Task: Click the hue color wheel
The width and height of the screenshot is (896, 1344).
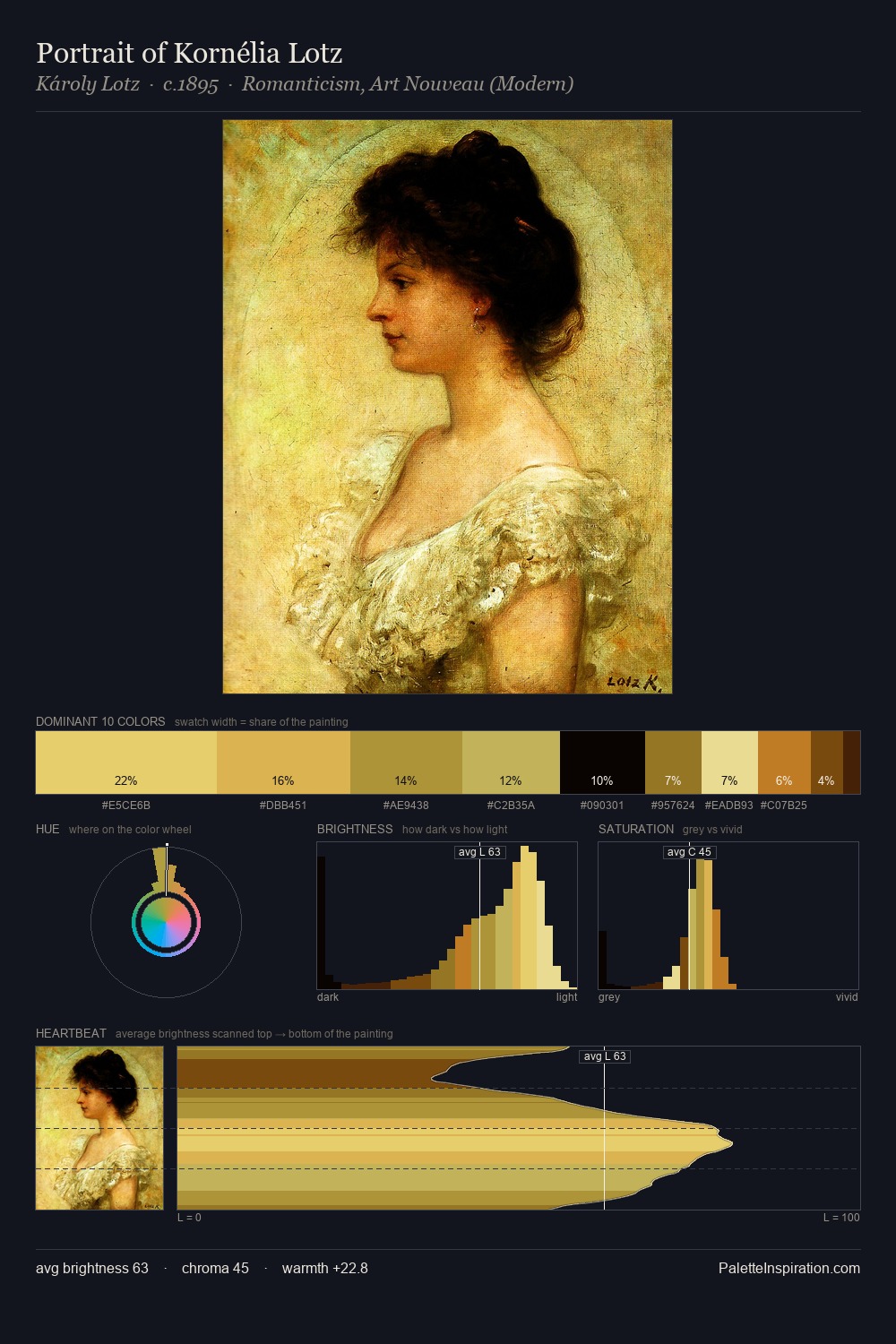Action: pos(166,922)
